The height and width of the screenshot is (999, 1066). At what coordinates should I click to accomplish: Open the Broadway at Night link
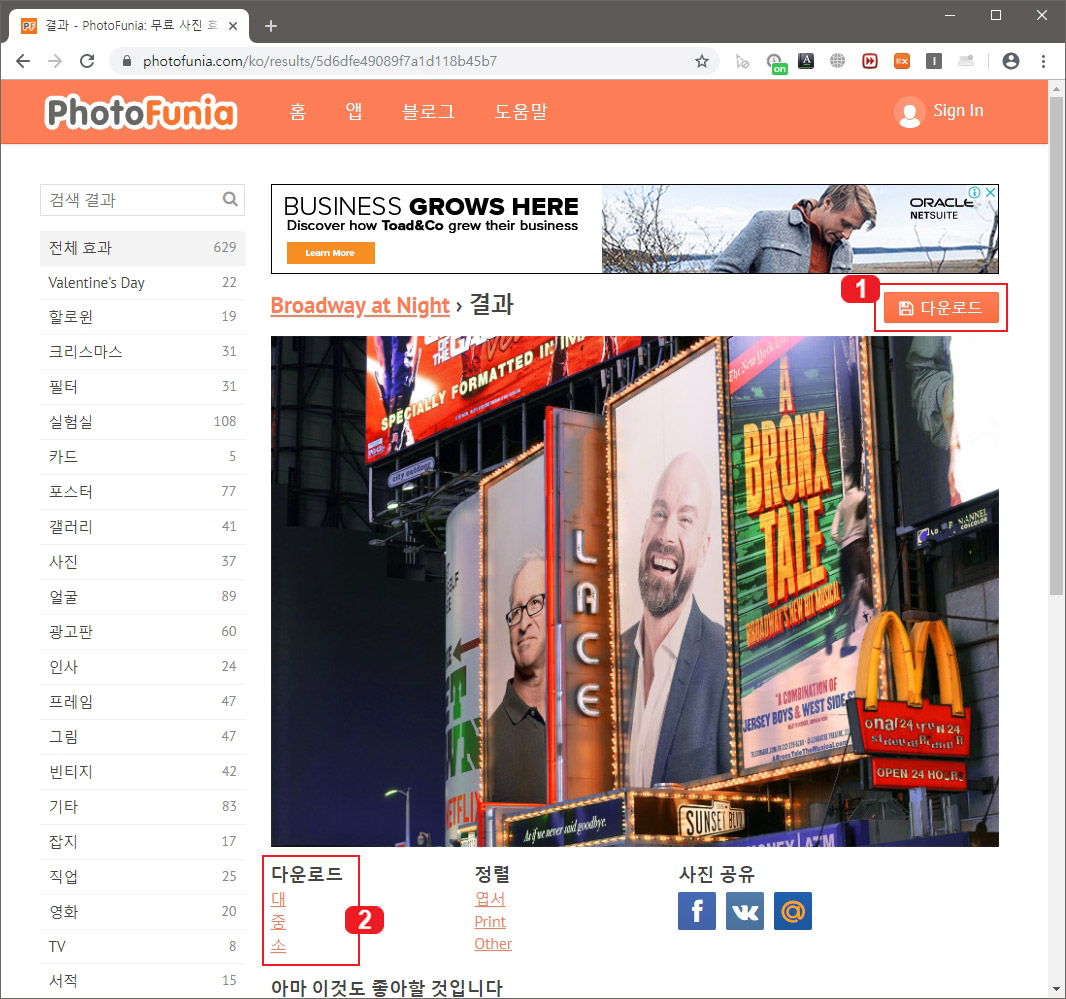click(360, 306)
